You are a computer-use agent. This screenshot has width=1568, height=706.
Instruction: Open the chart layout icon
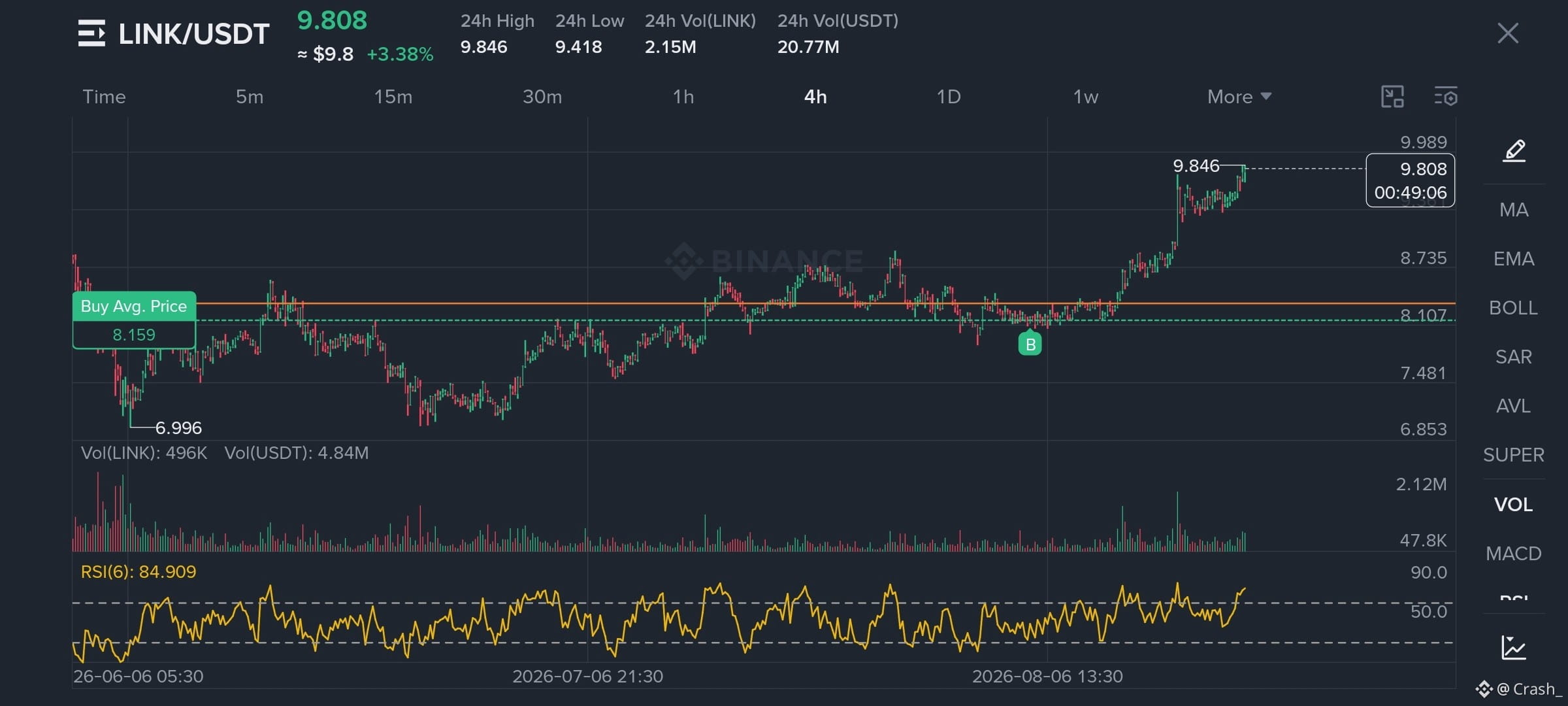1392,97
